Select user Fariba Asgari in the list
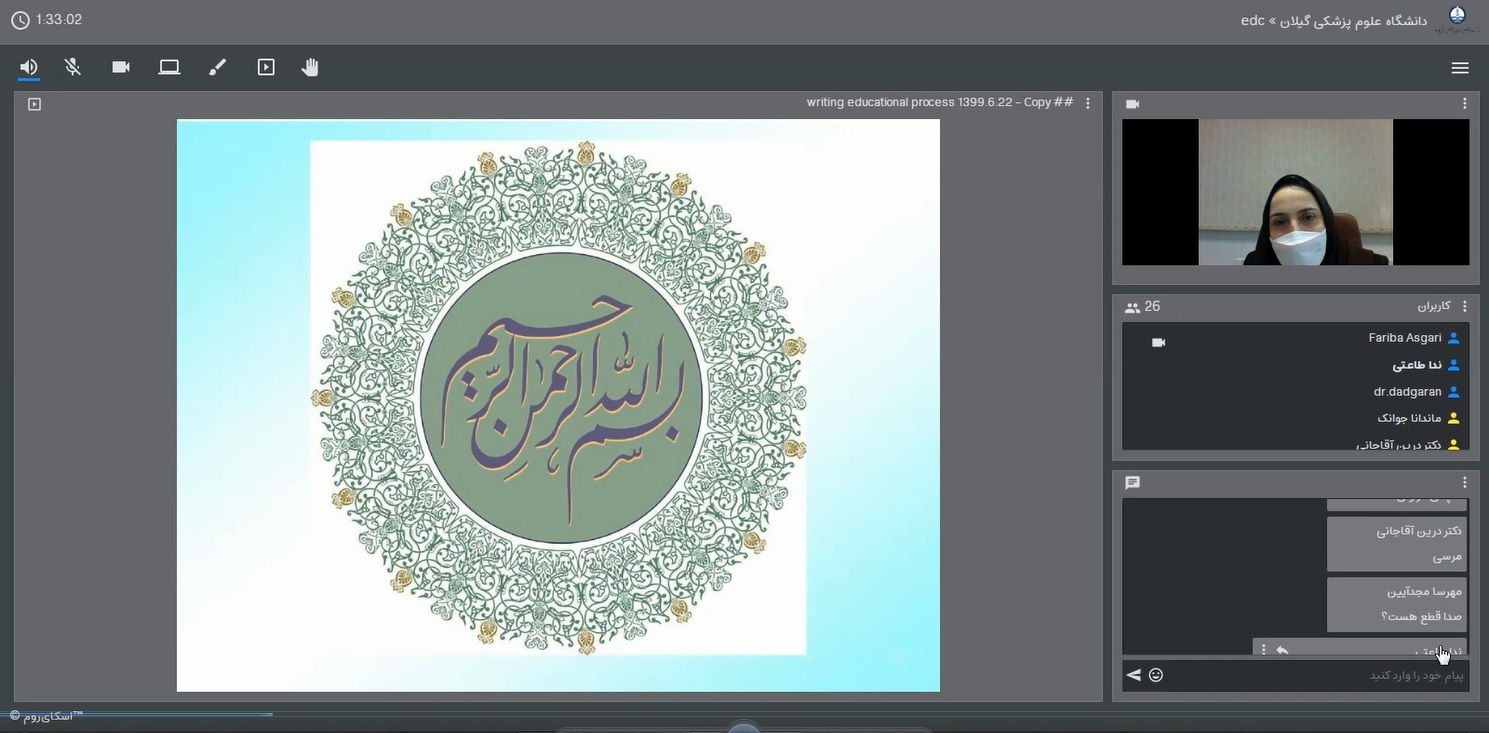Screen dimensions: 1489x733 tap(1404, 338)
